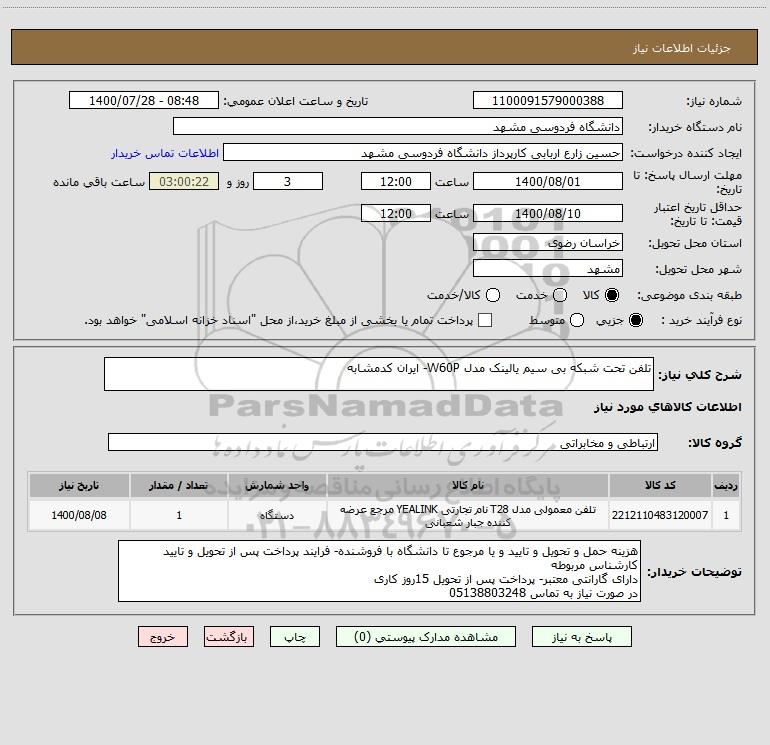
Task: Select the 'کالا' radio button
Action: (612, 295)
